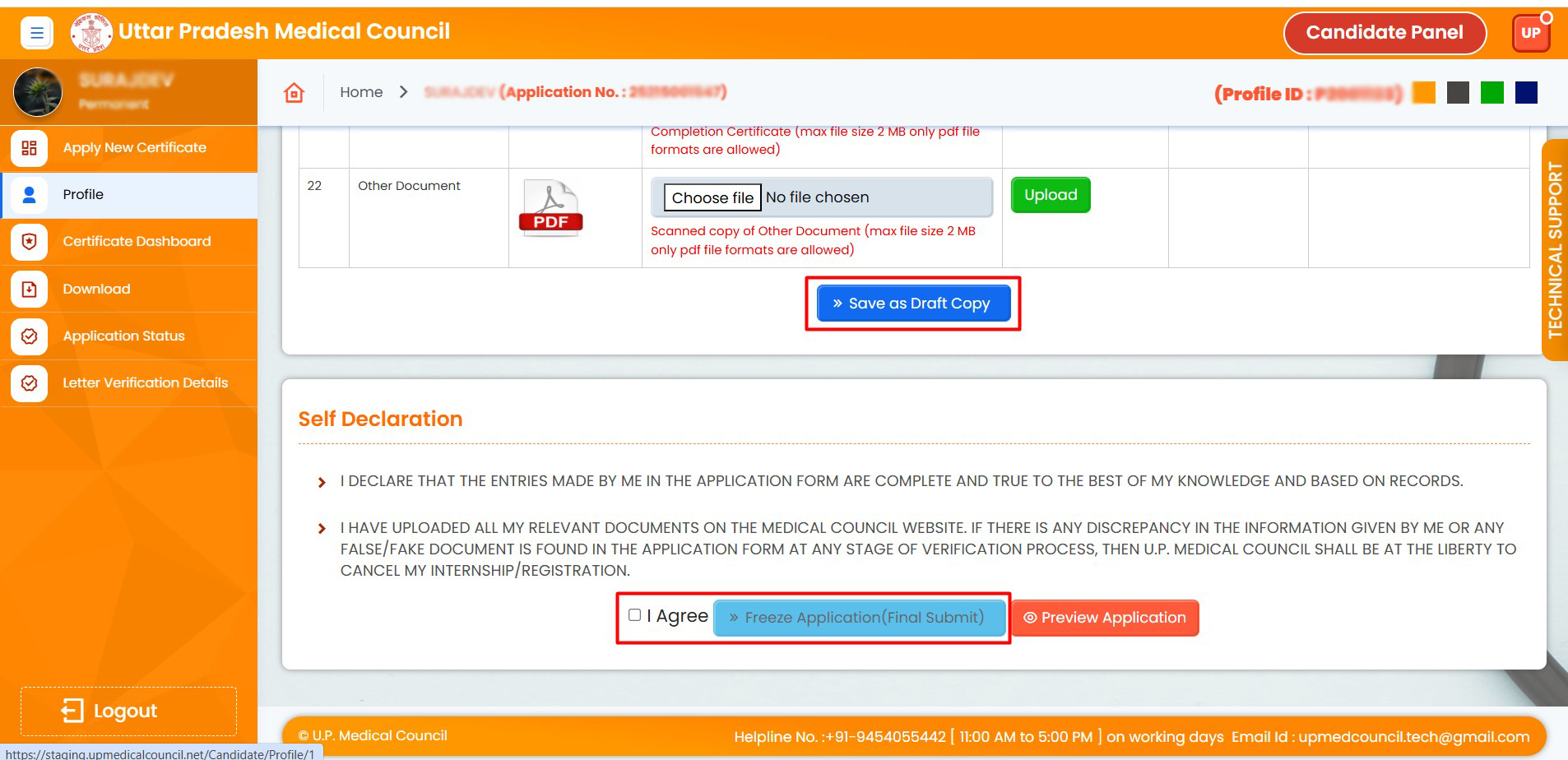Open the Profile sidebar menu item
The image size is (1568, 760).
pyautogui.click(x=83, y=195)
